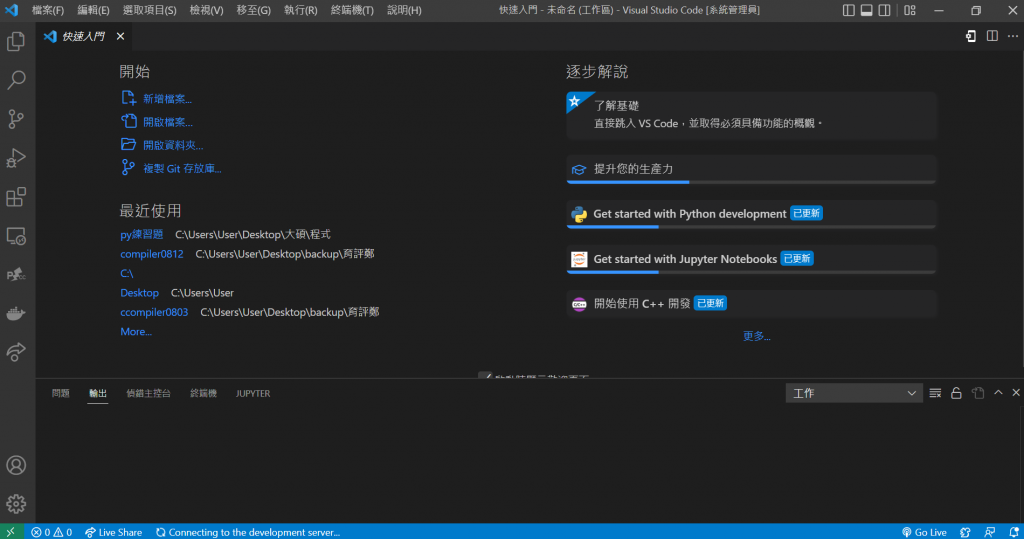This screenshot has width=1024, height=539.
Task: Click the open changes icon in editor toolbar
Action: (971, 36)
